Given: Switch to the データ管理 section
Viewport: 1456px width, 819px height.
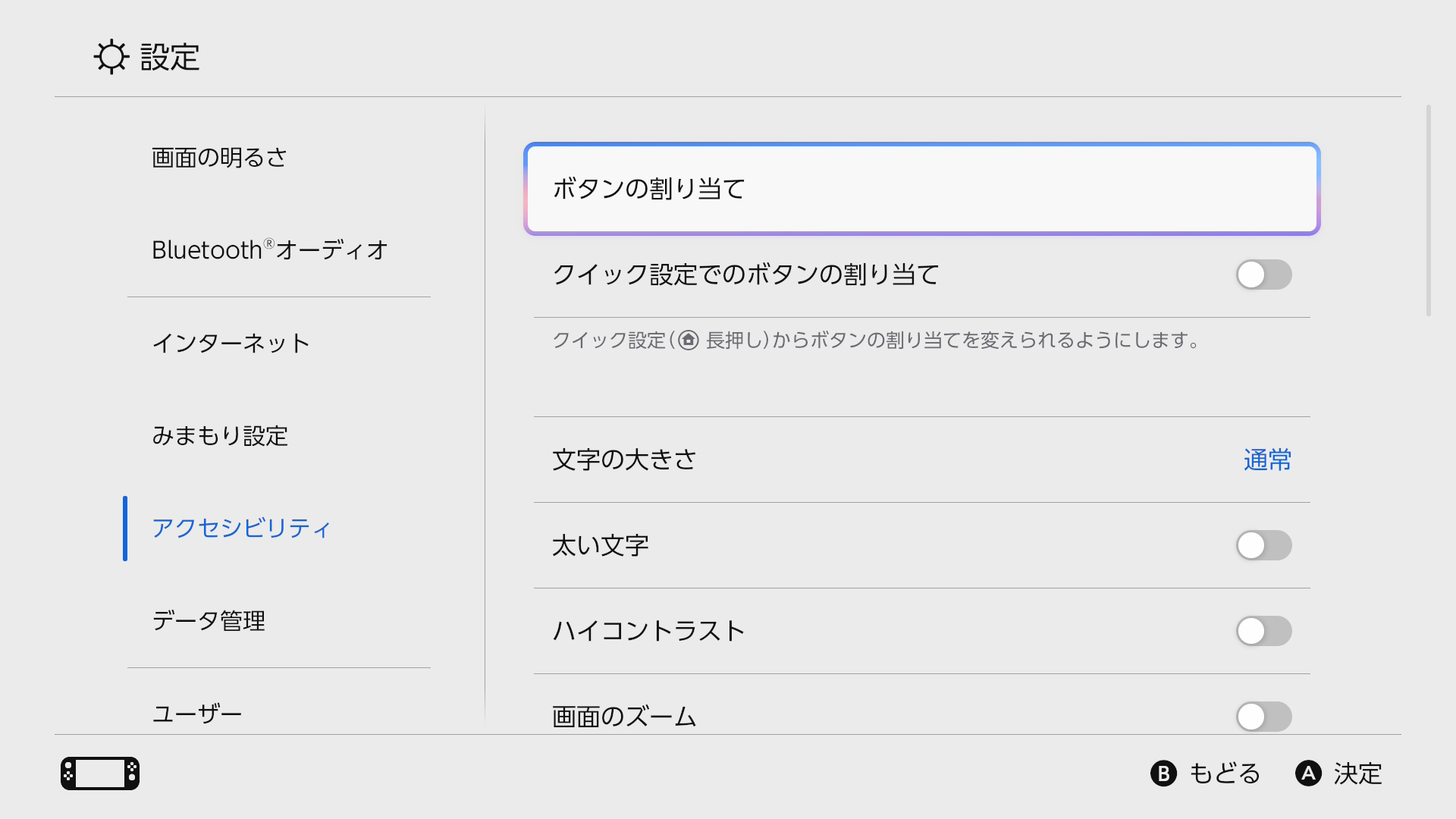Looking at the screenshot, I should tap(209, 621).
